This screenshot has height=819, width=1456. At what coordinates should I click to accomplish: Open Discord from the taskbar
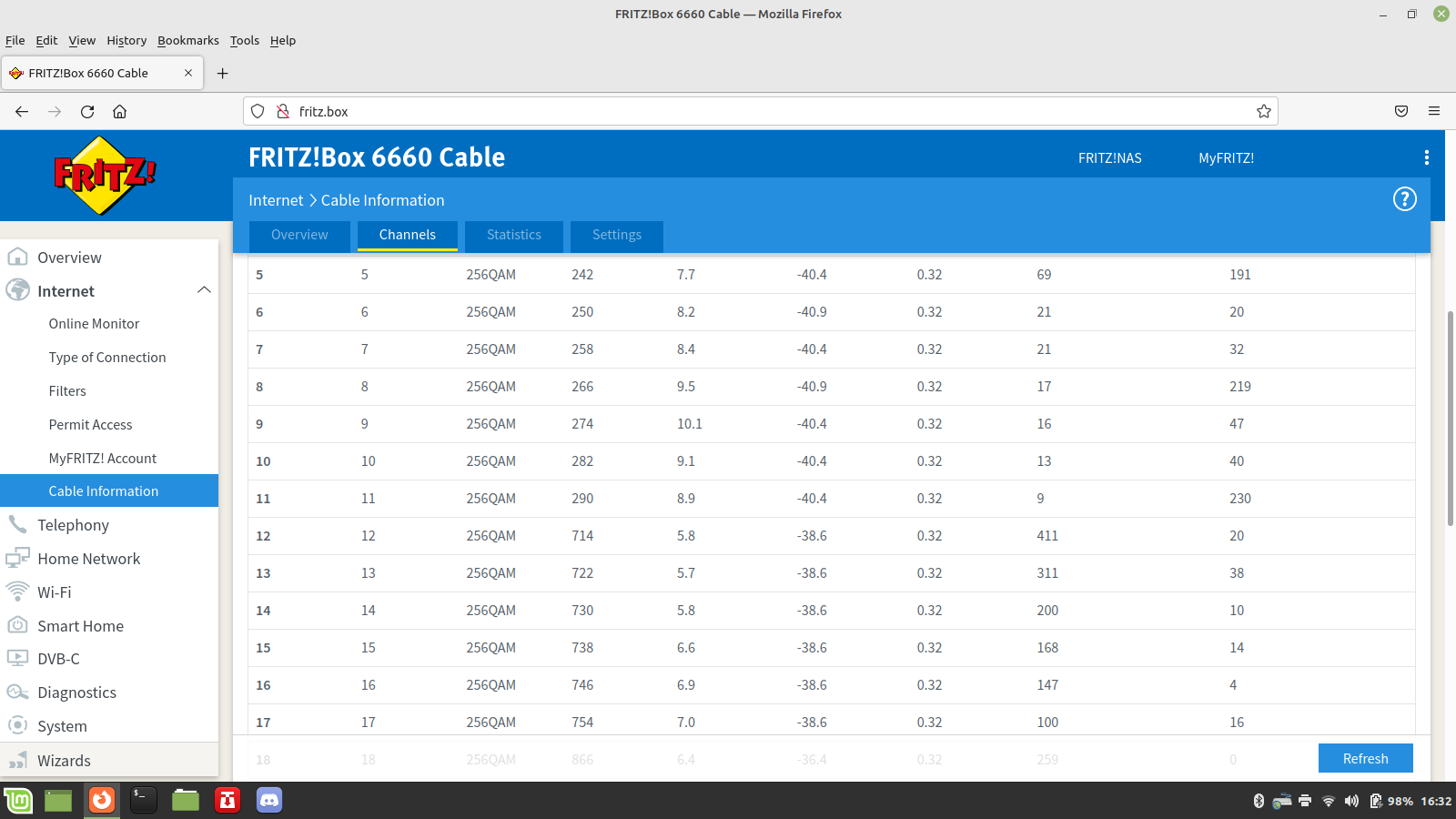click(x=268, y=800)
